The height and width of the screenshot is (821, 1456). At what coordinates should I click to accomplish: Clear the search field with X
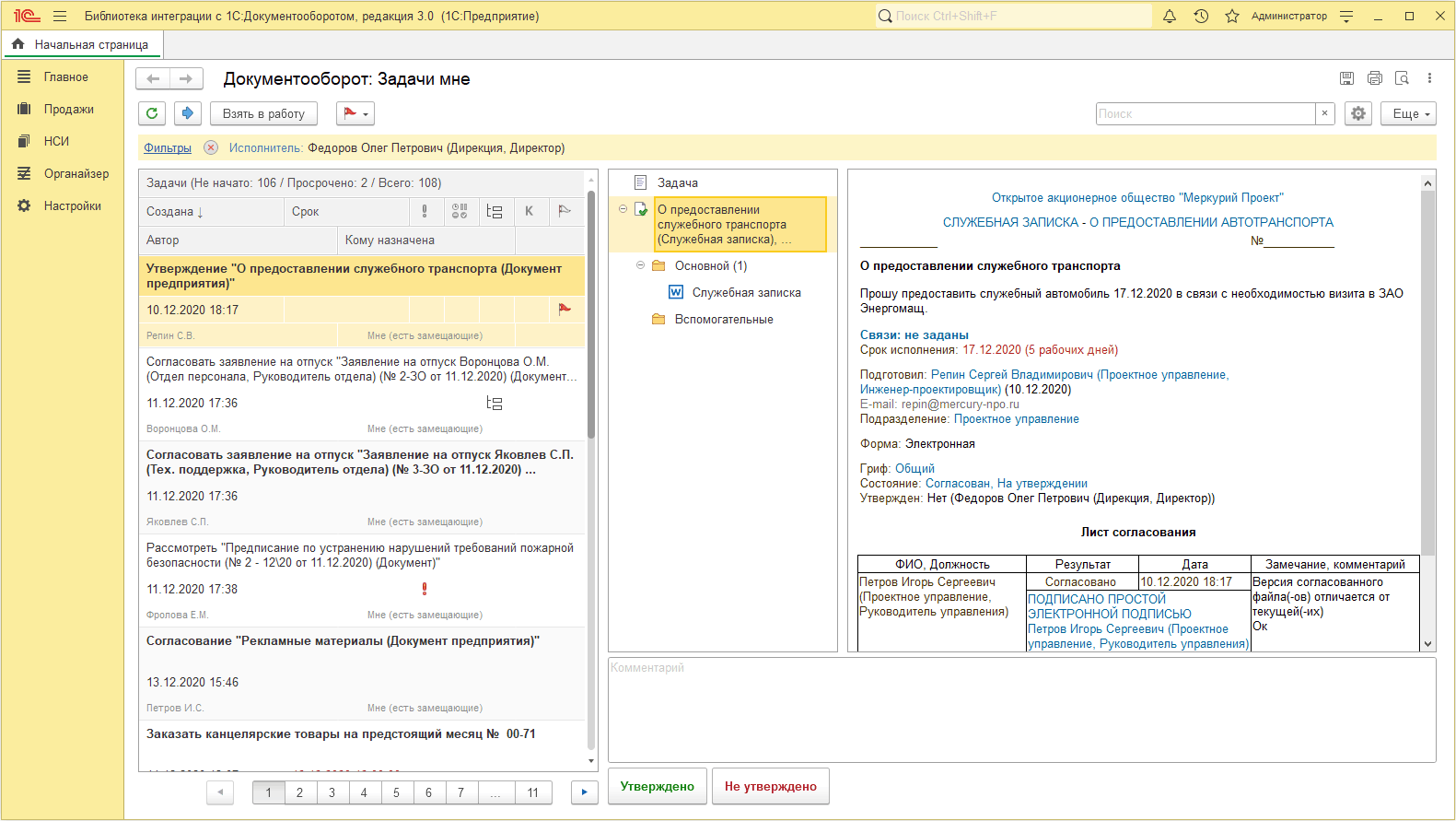[1325, 113]
